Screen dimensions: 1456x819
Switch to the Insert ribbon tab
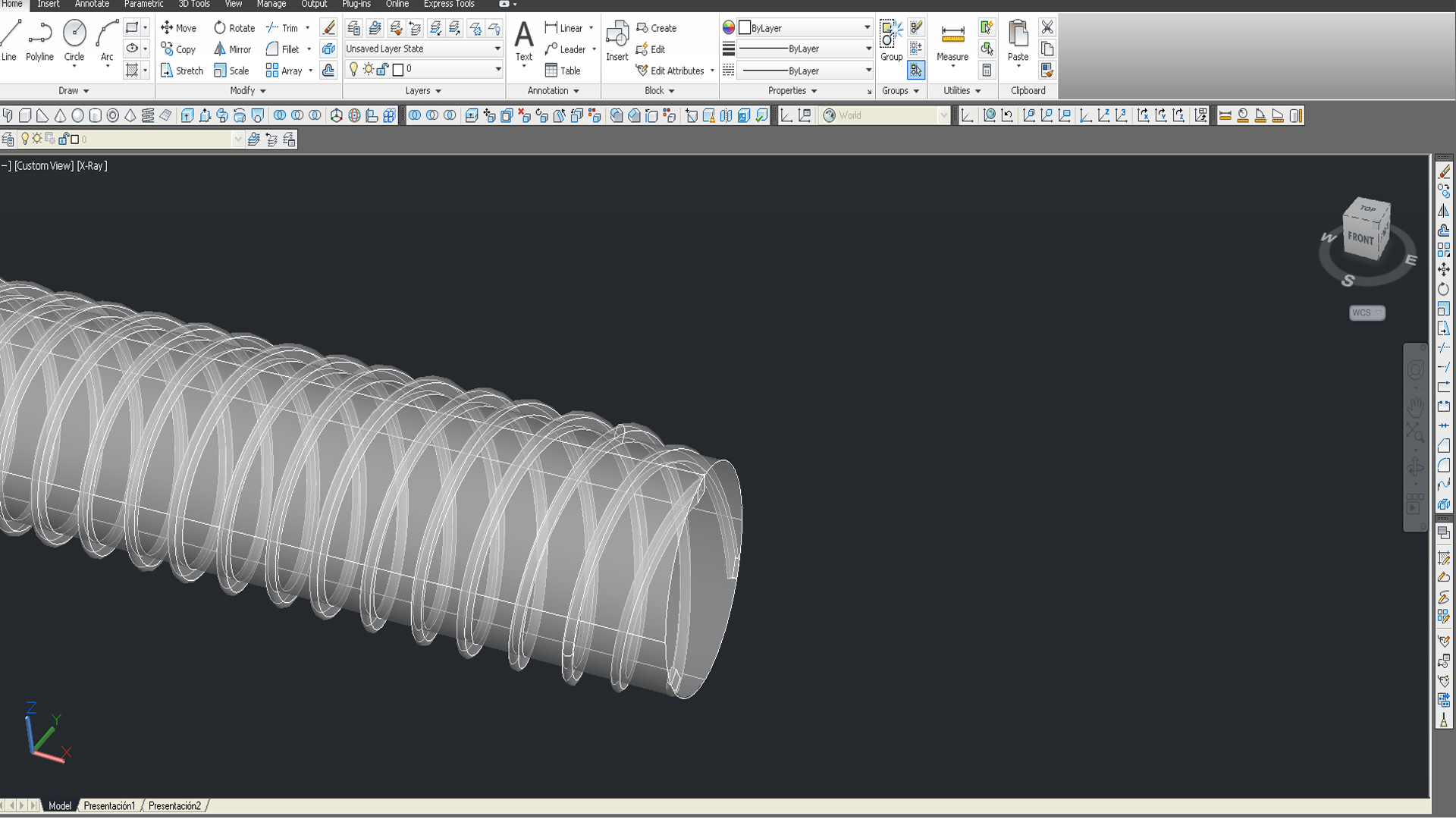click(49, 5)
